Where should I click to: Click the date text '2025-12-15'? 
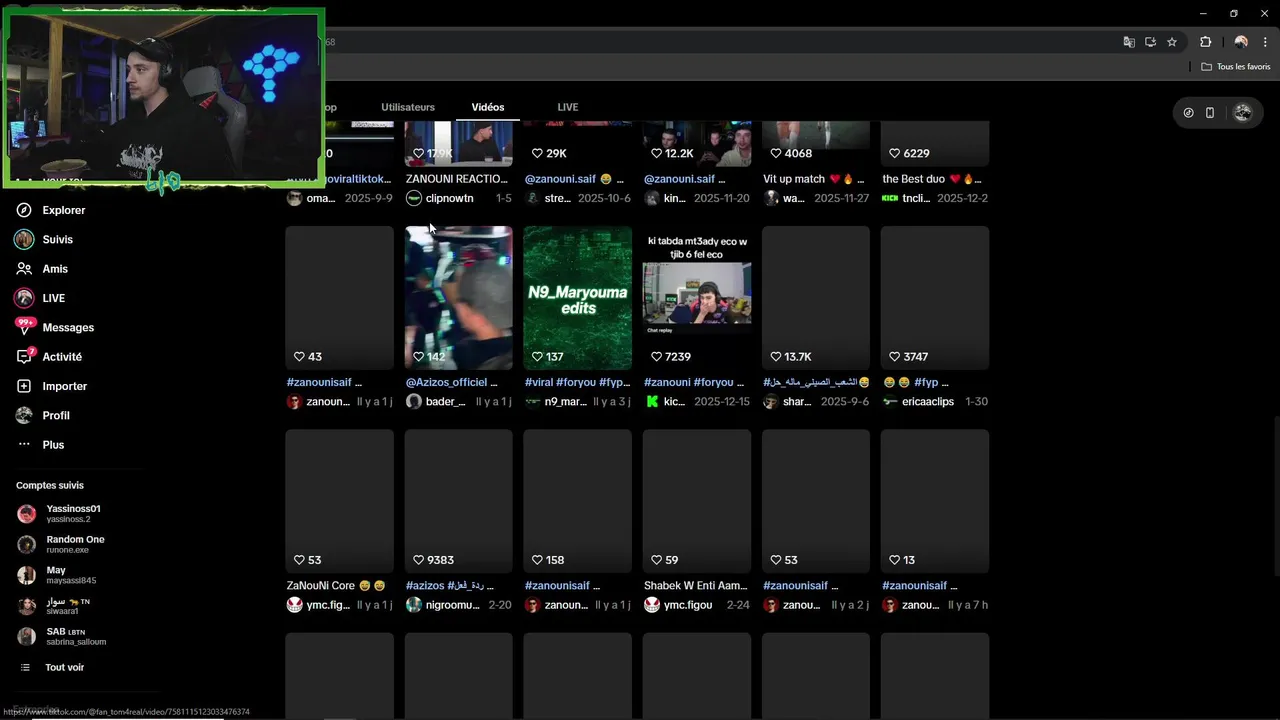tap(721, 402)
